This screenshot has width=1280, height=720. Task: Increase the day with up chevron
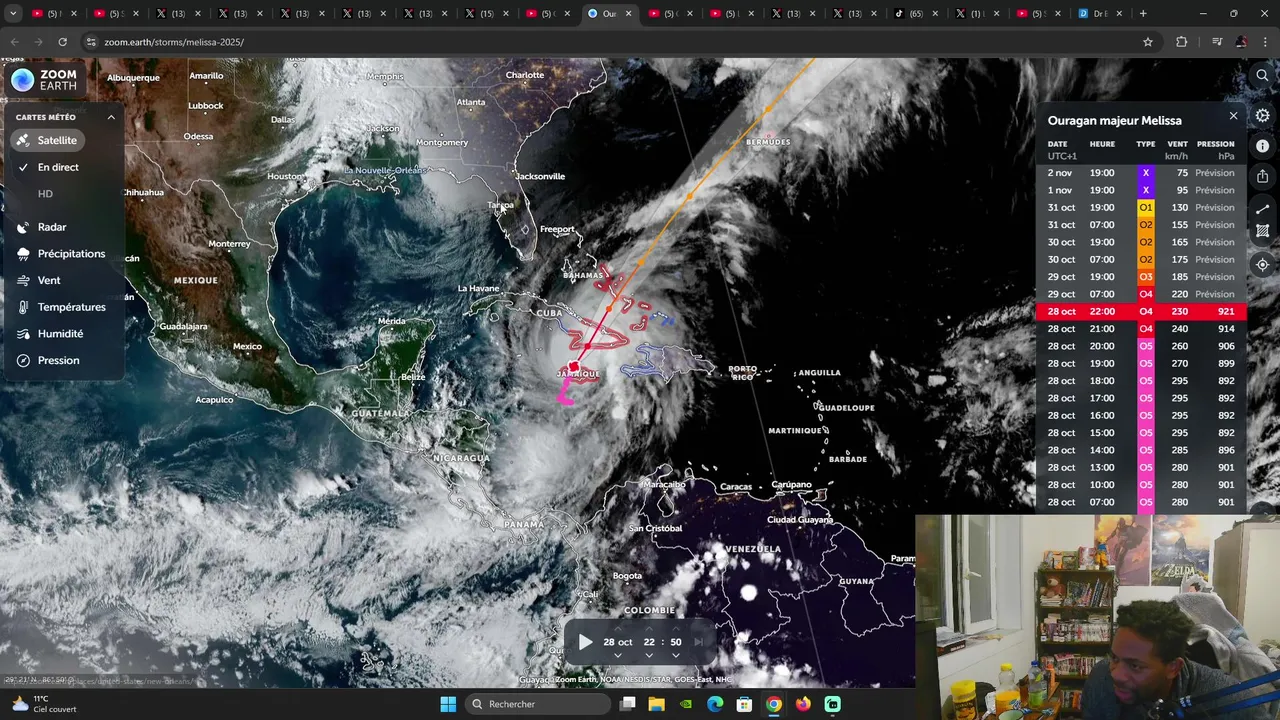coord(617,630)
